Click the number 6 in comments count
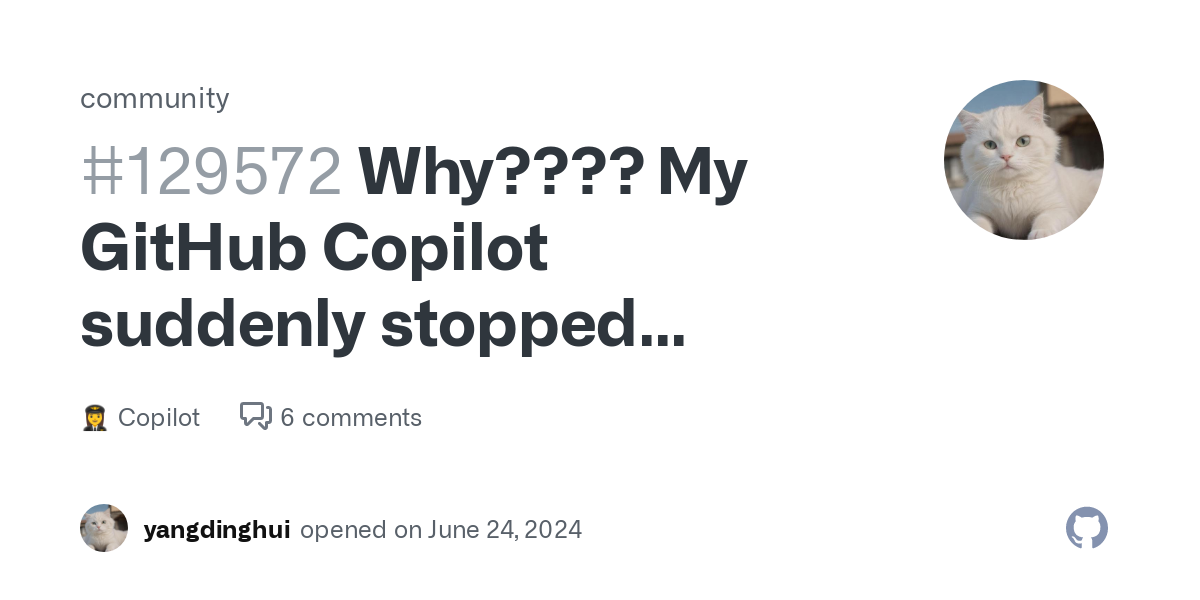The image size is (1200, 600). pyautogui.click(x=287, y=417)
